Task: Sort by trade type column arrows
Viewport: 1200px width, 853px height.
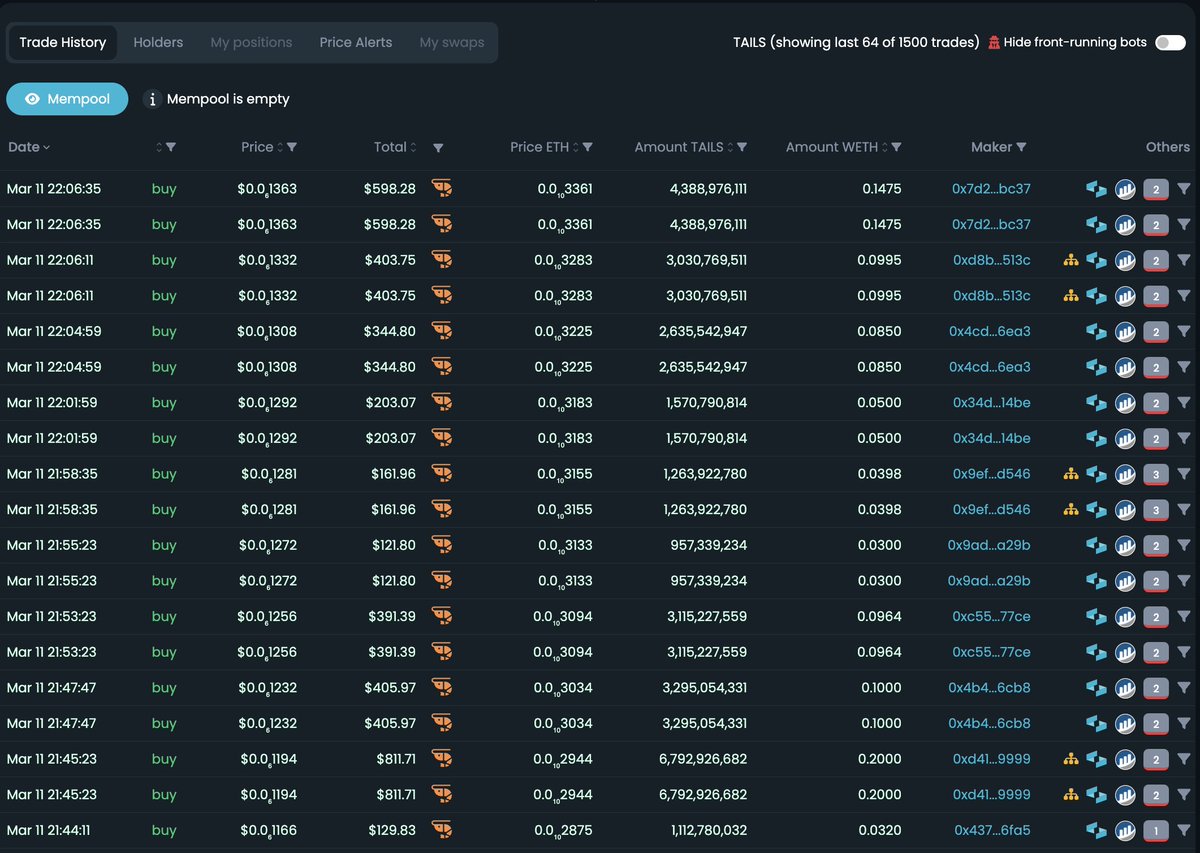Action: point(158,147)
